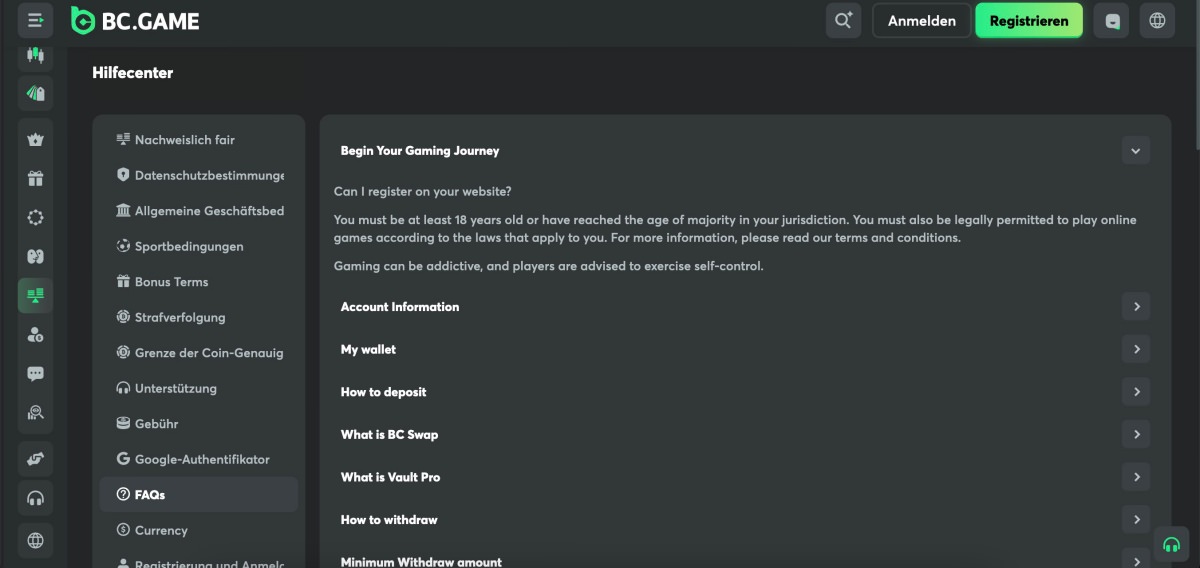Go to Google-Authentifikator help topic
Image resolution: width=1200 pixels, height=568 pixels.
click(202, 459)
